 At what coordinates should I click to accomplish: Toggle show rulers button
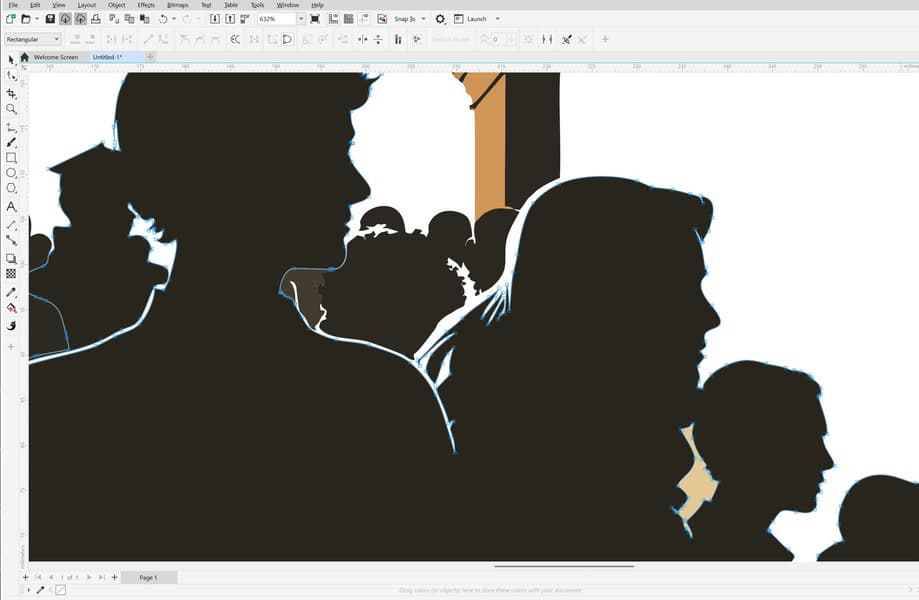click(x=333, y=19)
